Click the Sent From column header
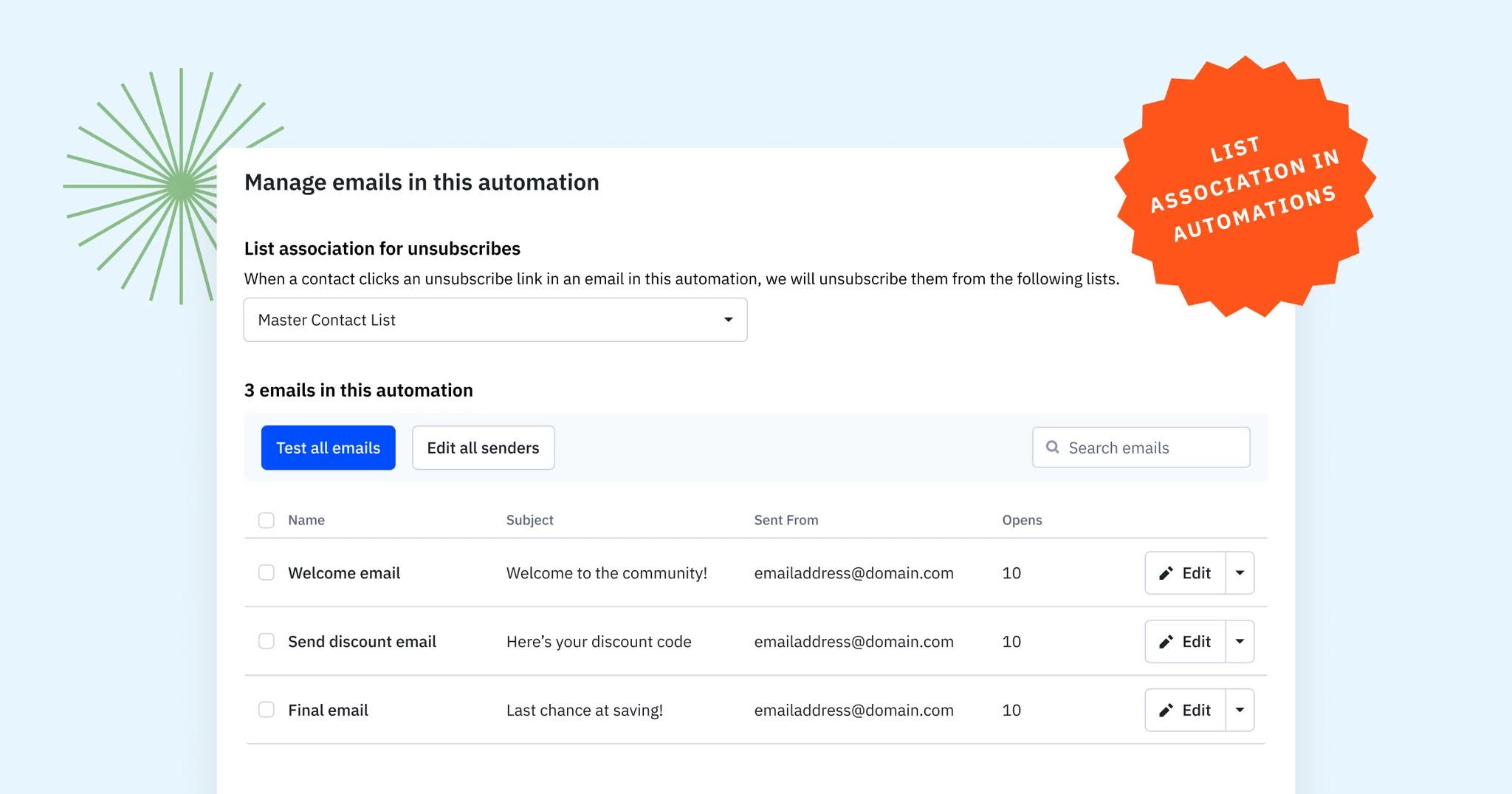1512x794 pixels. (x=786, y=520)
